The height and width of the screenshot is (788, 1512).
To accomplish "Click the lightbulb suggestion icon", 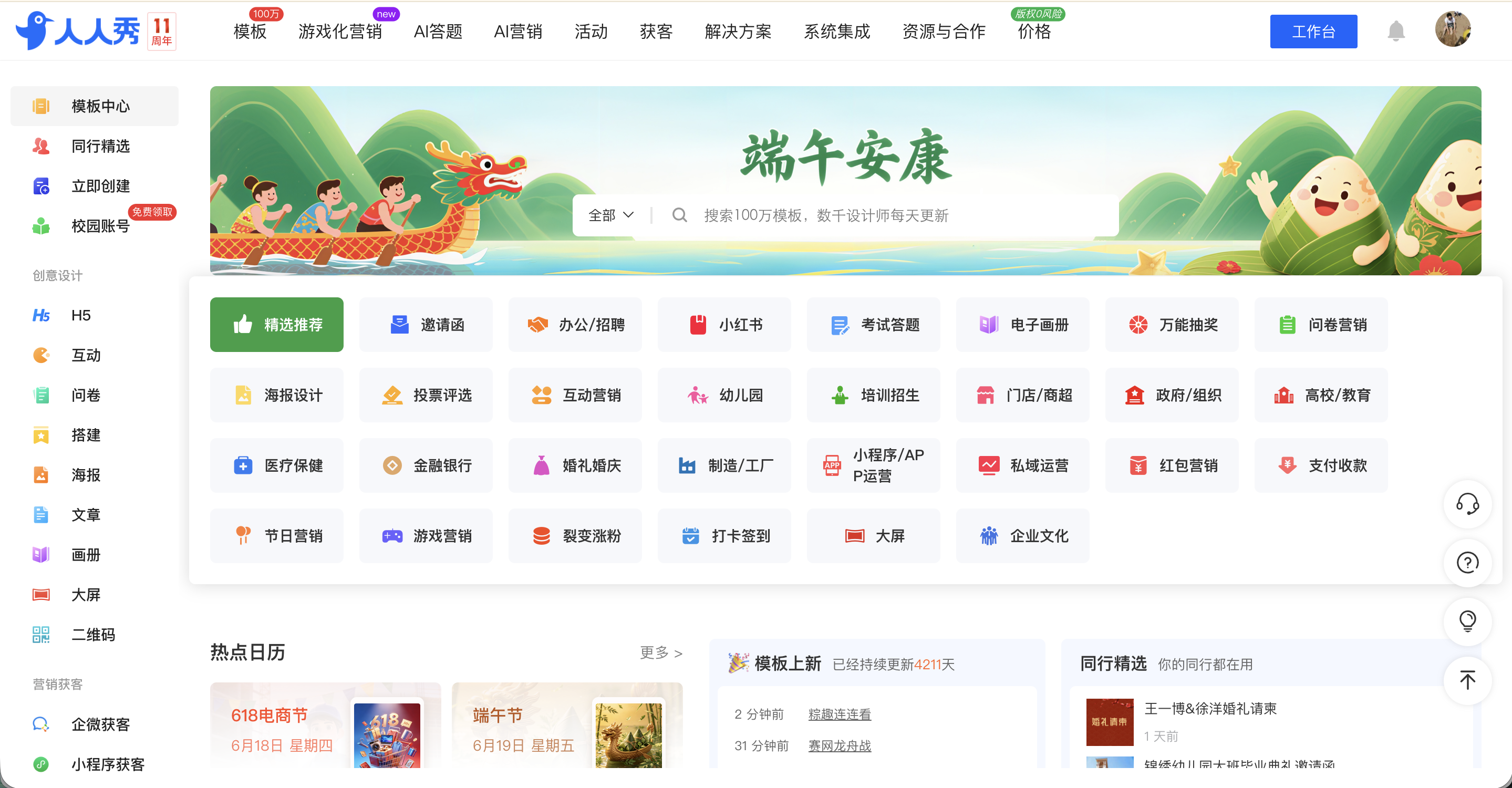I will click(1467, 621).
